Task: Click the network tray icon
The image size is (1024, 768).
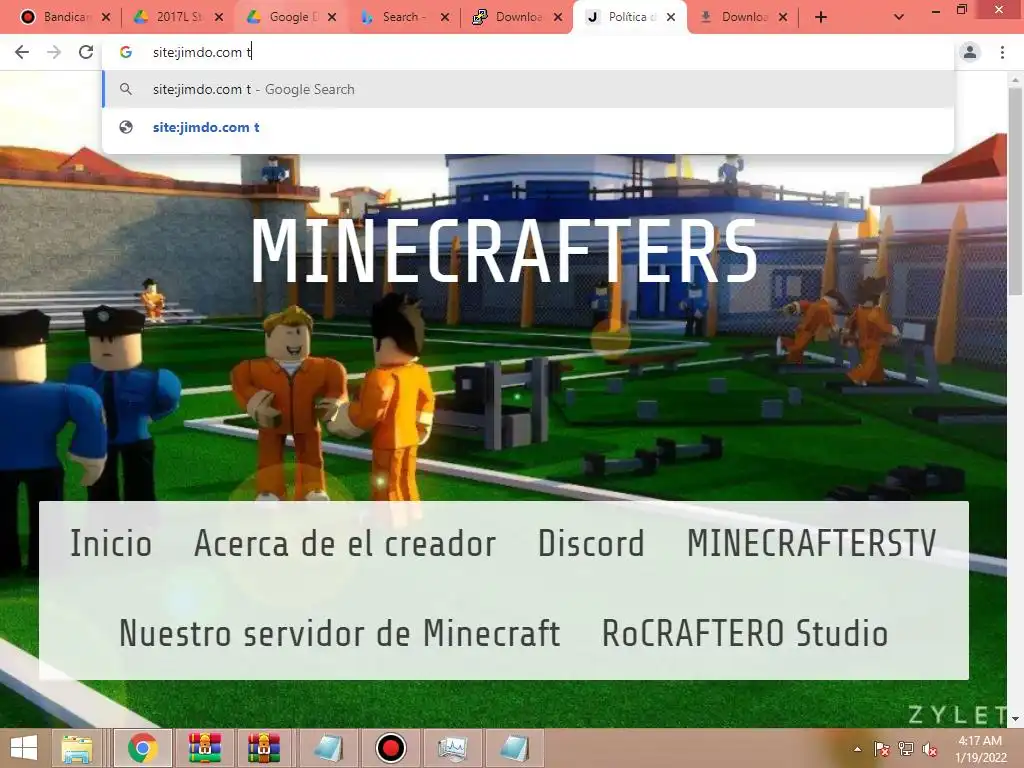Action: click(905, 749)
